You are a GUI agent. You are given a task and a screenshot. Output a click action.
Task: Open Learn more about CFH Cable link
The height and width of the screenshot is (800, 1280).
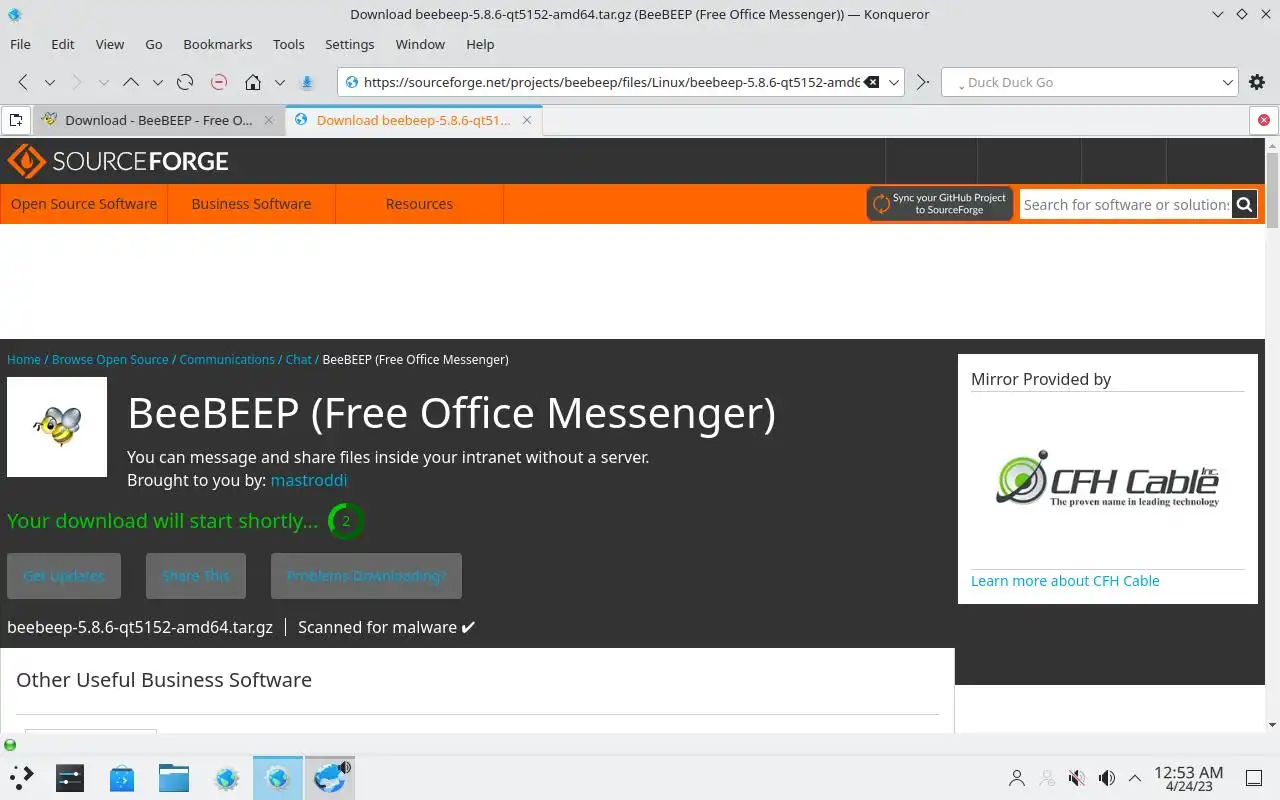tap(1065, 581)
